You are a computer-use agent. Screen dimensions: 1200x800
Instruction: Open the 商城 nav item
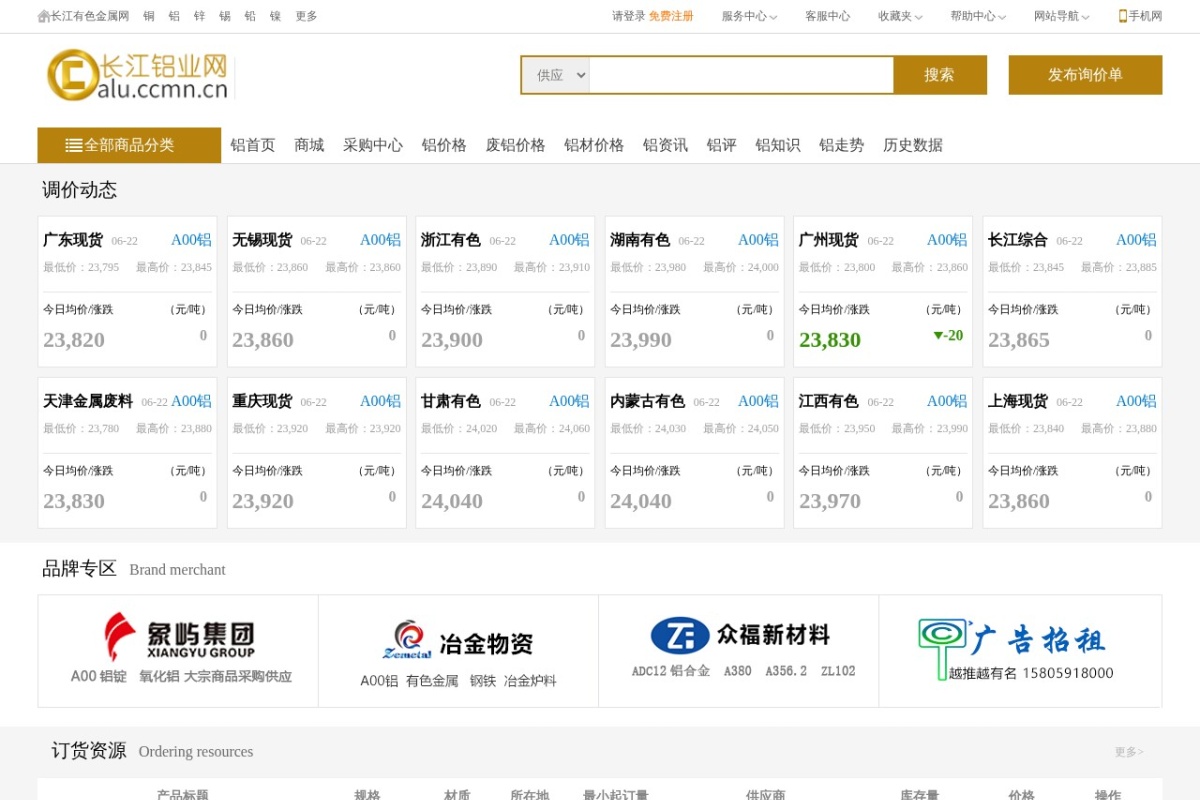pos(309,145)
